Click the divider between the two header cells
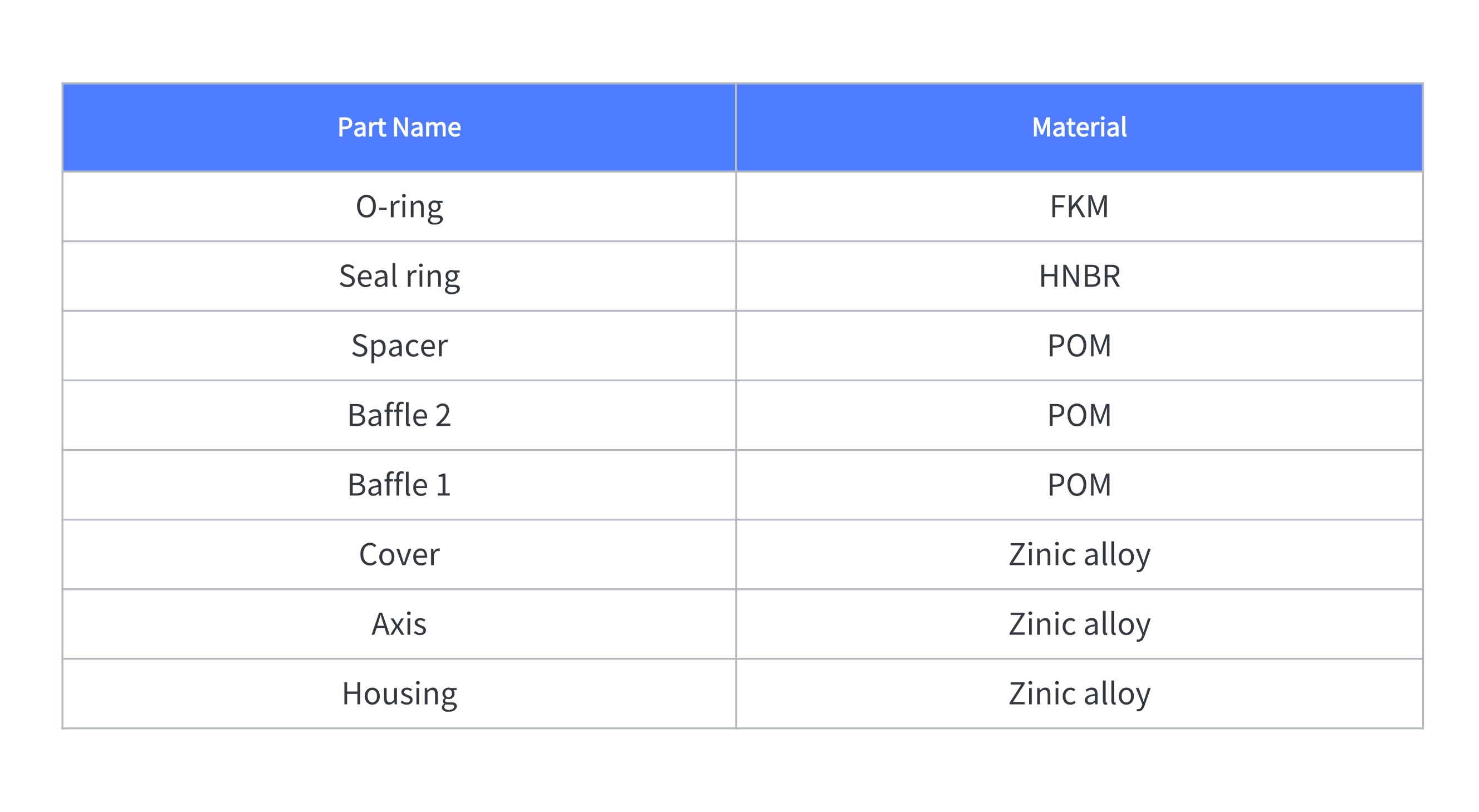 [x=736, y=127]
